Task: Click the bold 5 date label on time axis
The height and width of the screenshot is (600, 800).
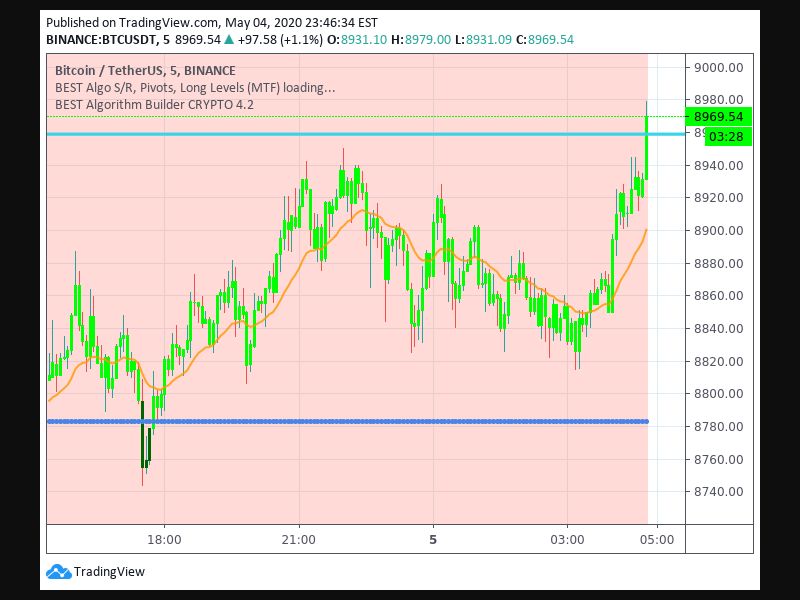Action: tap(433, 539)
